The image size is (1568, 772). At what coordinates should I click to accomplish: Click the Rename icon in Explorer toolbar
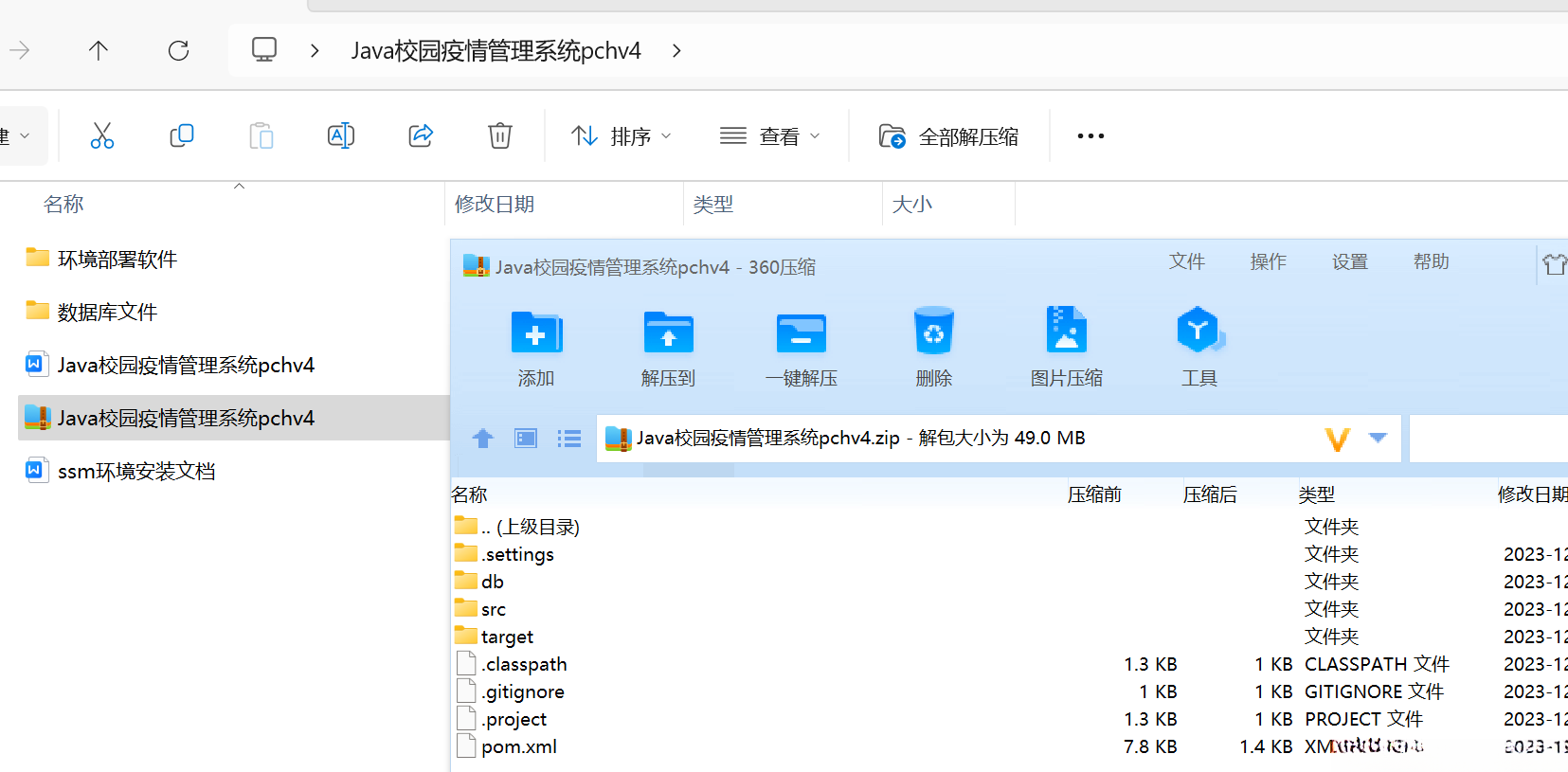[341, 136]
